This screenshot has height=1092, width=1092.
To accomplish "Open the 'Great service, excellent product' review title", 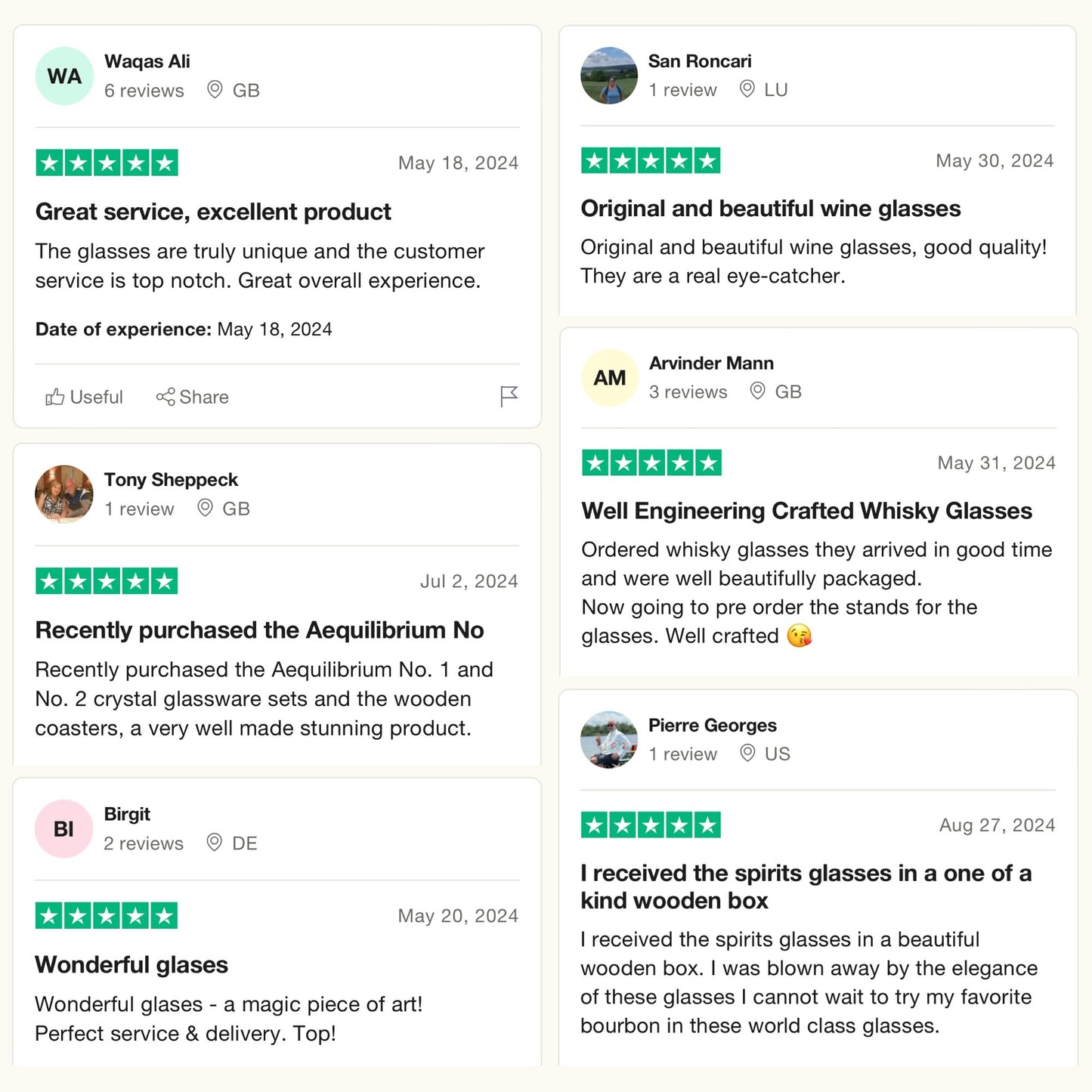I will click(x=213, y=212).
